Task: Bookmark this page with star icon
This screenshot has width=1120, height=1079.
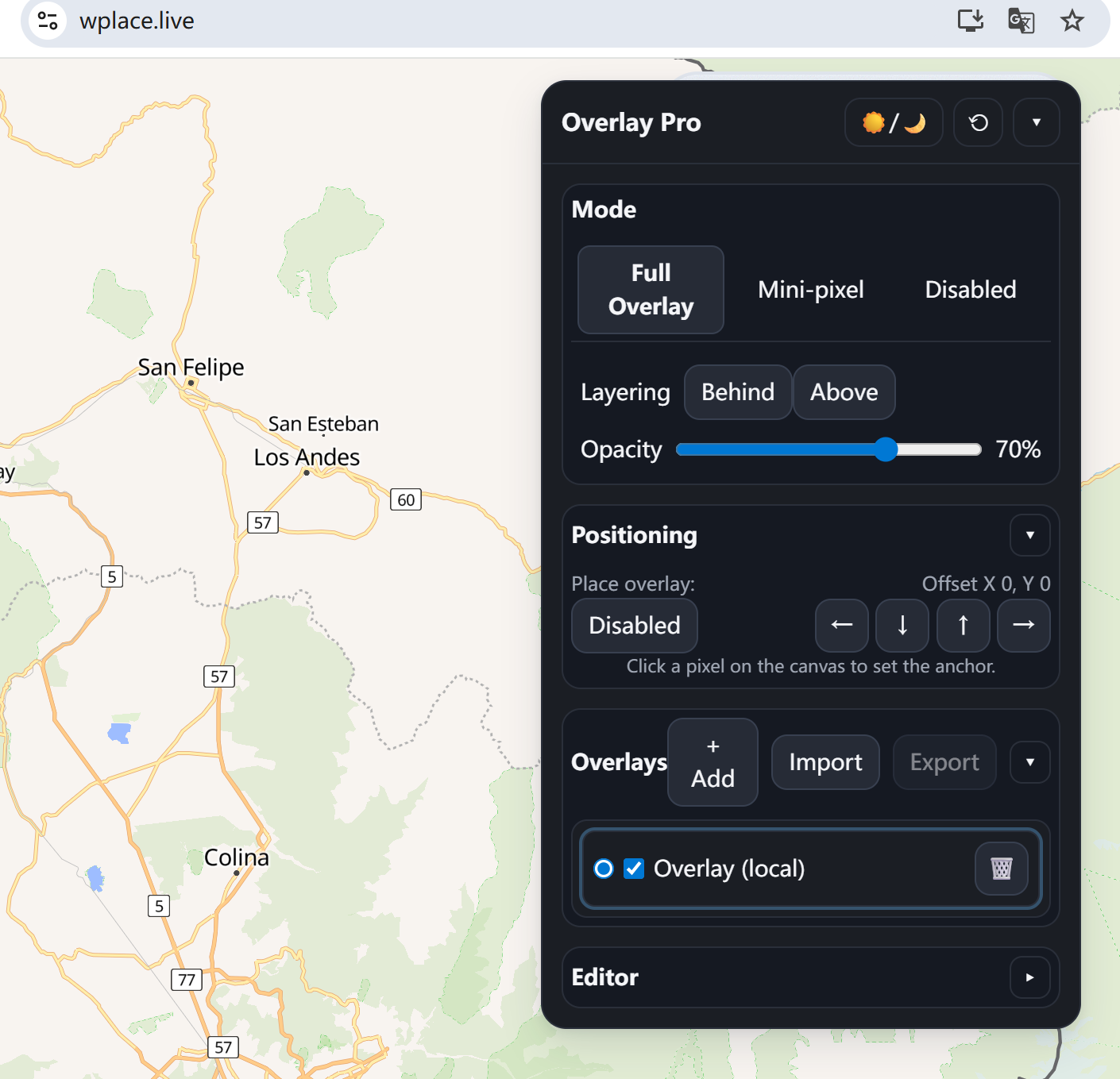Action: [x=1072, y=21]
